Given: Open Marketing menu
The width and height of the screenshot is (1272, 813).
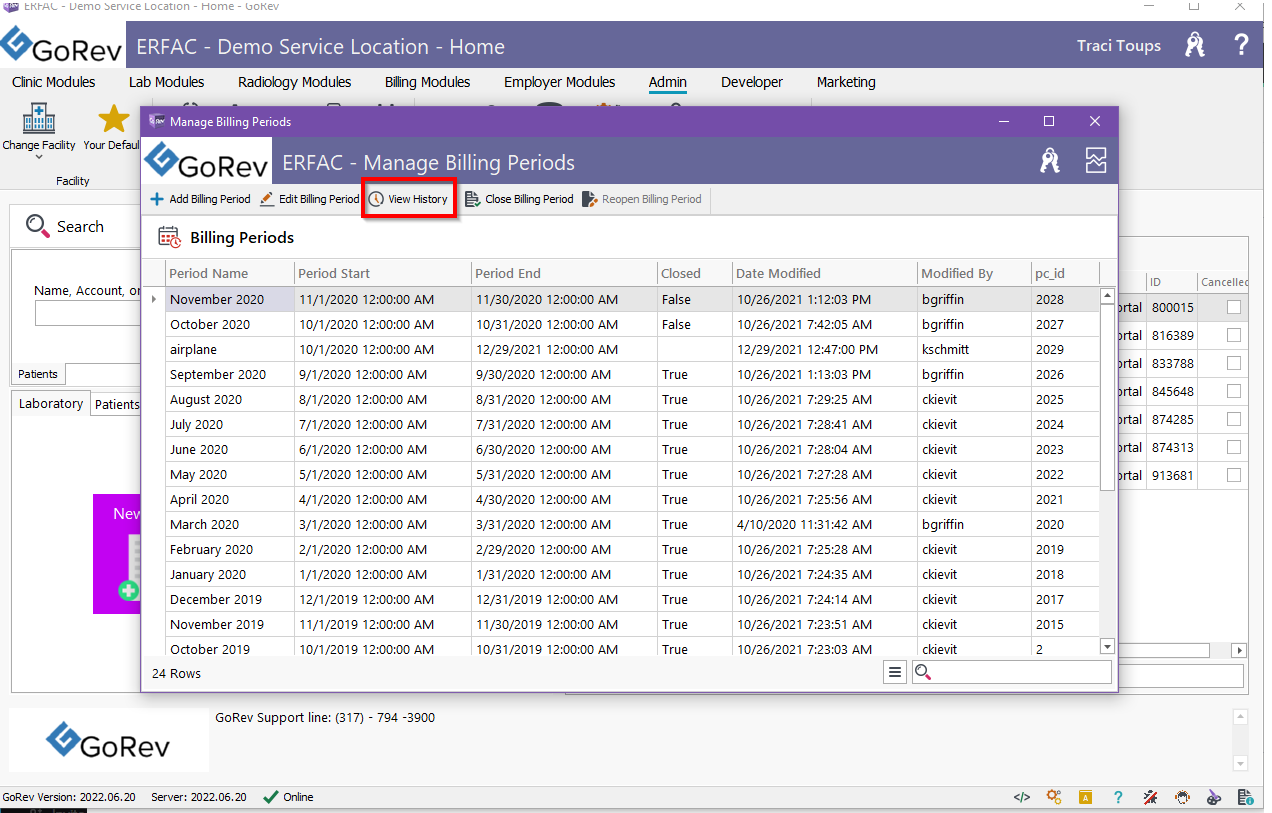Looking at the screenshot, I should coord(846,82).
